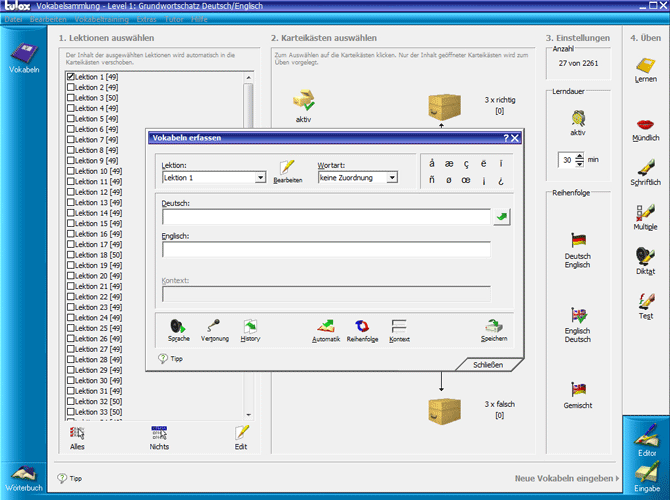Screen dimensions: 670x500
Task: Open the Editor icon
Action: (647, 440)
